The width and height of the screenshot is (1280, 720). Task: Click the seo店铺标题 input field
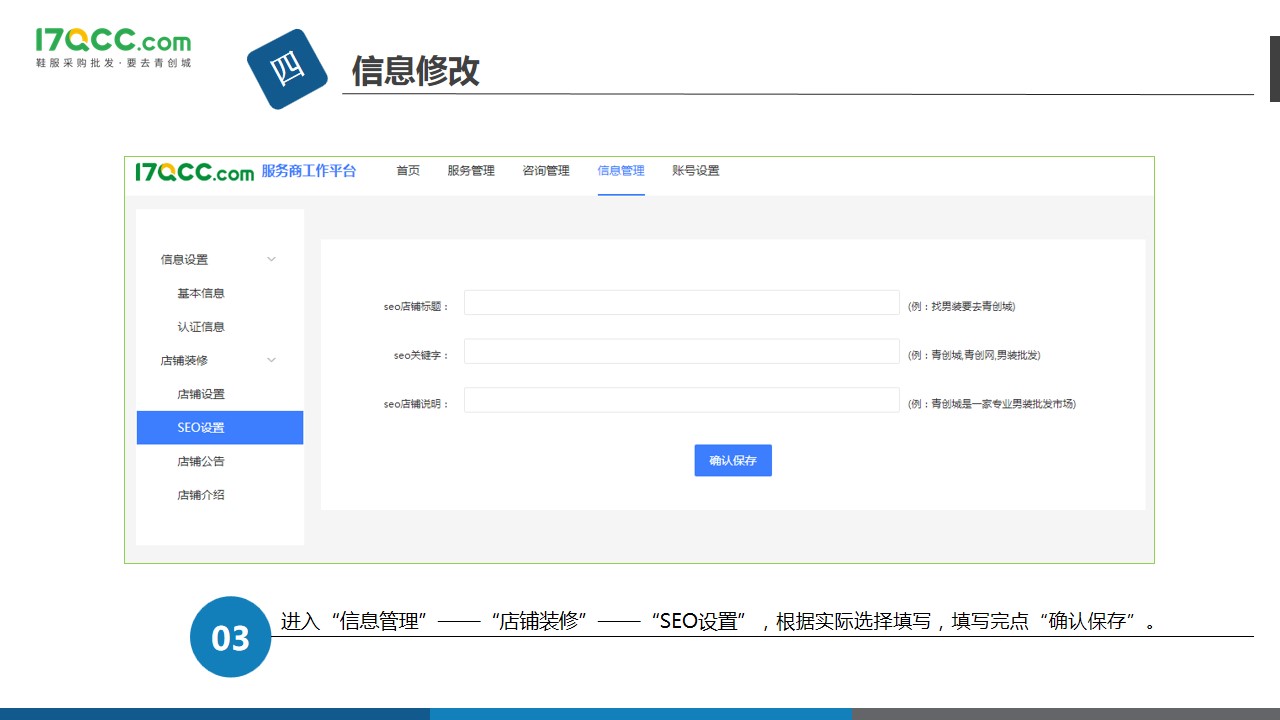tap(681, 303)
